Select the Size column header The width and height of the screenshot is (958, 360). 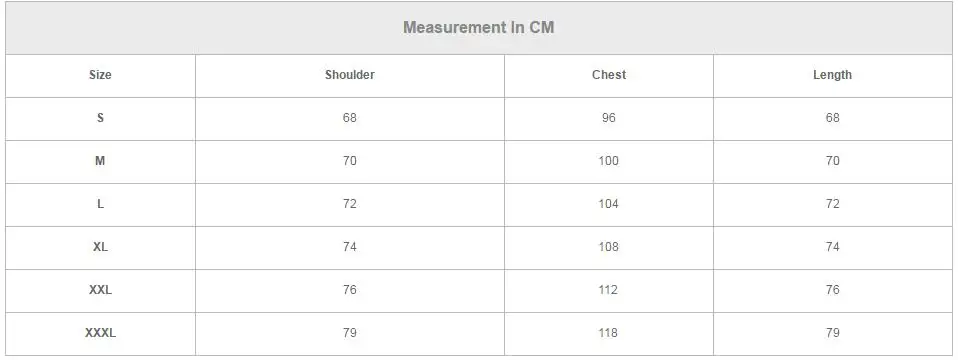pos(100,75)
